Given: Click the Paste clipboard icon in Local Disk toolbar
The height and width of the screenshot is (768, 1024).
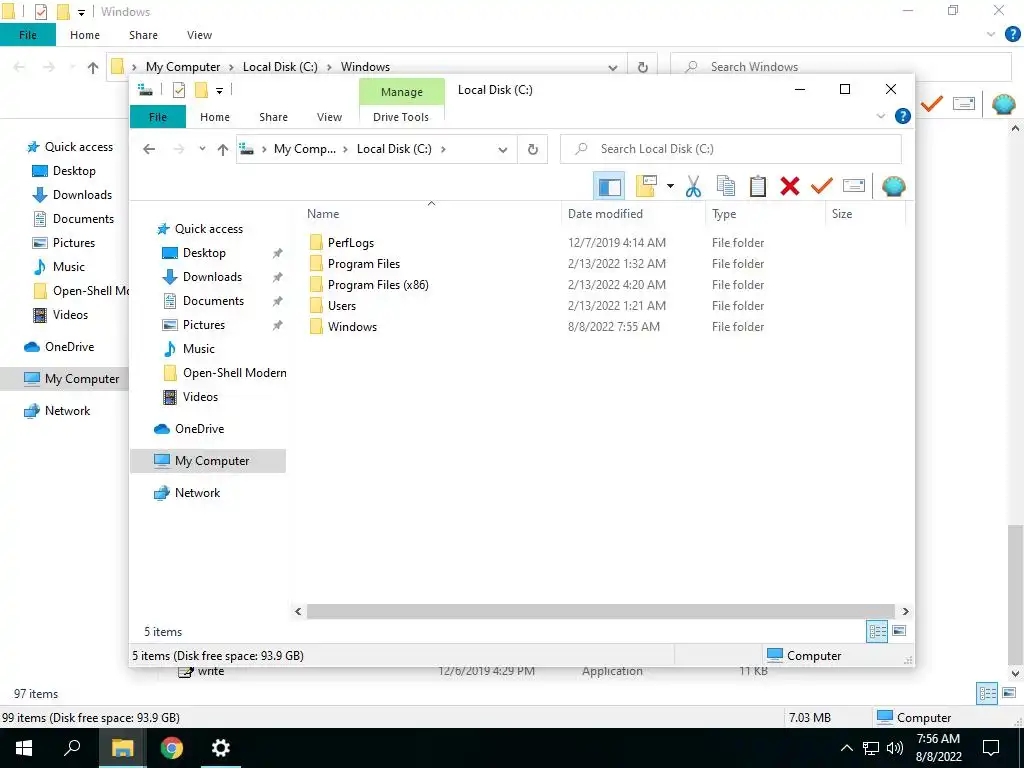Looking at the screenshot, I should [758, 187].
